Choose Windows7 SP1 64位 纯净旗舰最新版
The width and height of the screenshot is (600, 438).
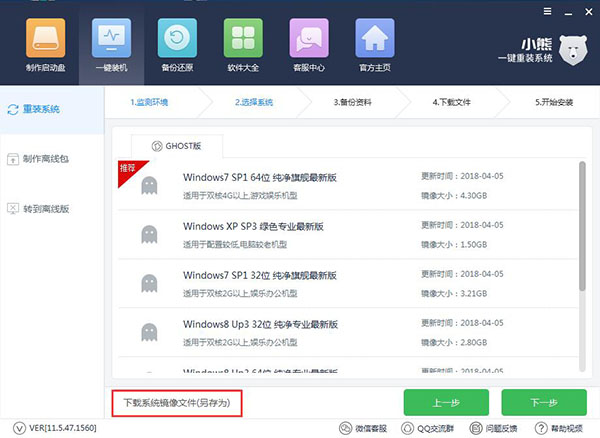pos(348,186)
